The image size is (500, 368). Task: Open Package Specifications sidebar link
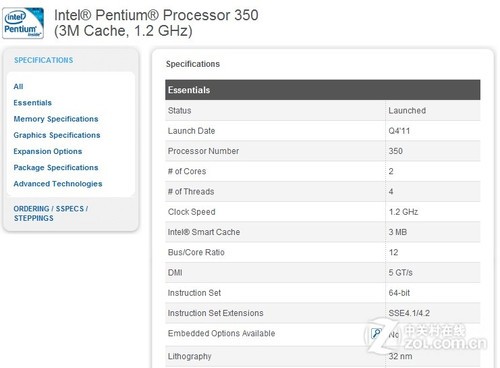tap(56, 168)
